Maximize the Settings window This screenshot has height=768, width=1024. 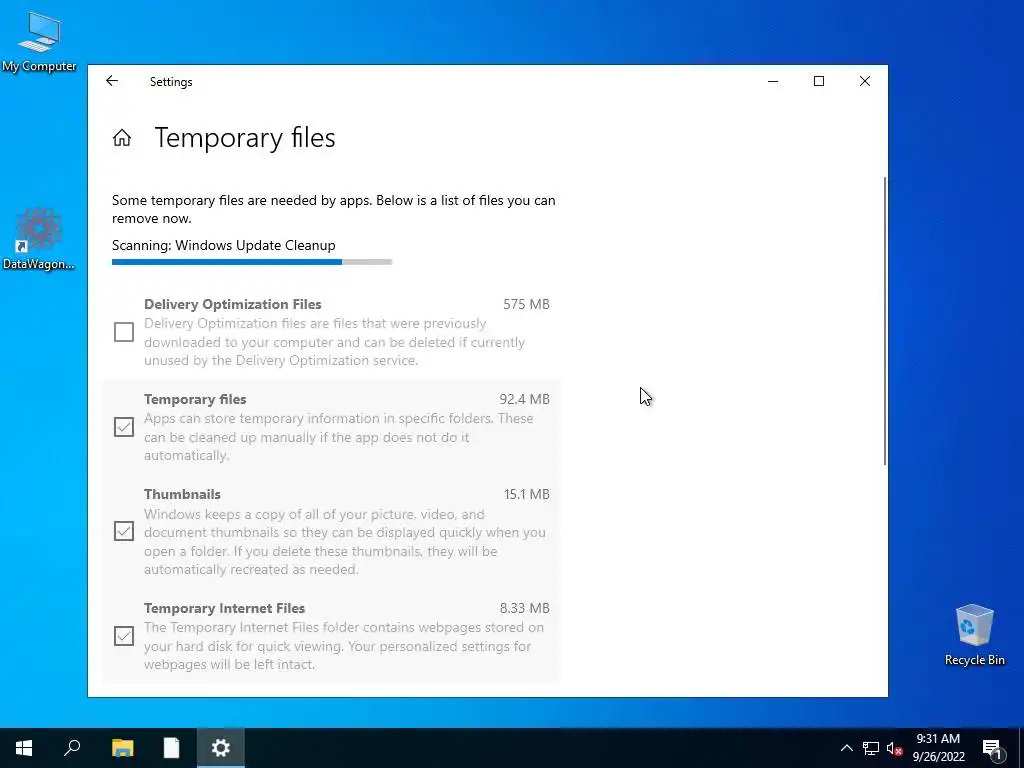(x=819, y=81)
